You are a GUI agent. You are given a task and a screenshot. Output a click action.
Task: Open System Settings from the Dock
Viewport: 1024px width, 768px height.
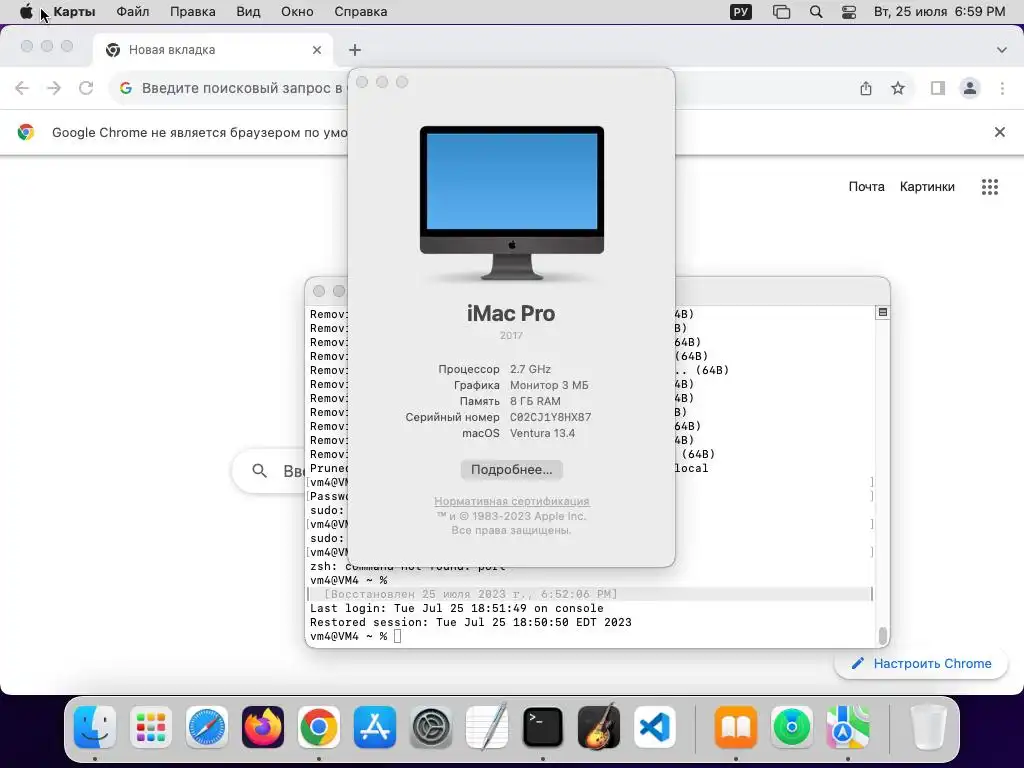coord(430,727)
